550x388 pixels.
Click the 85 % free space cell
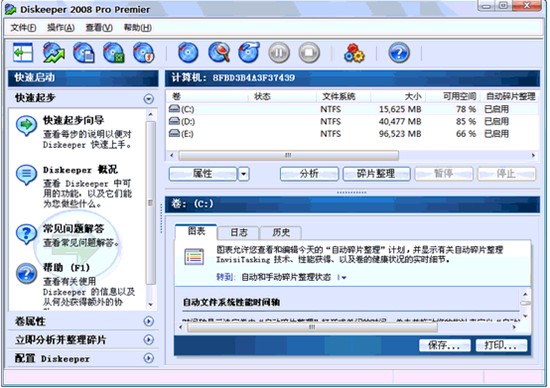pyautogui.click(x=466, y=121)
